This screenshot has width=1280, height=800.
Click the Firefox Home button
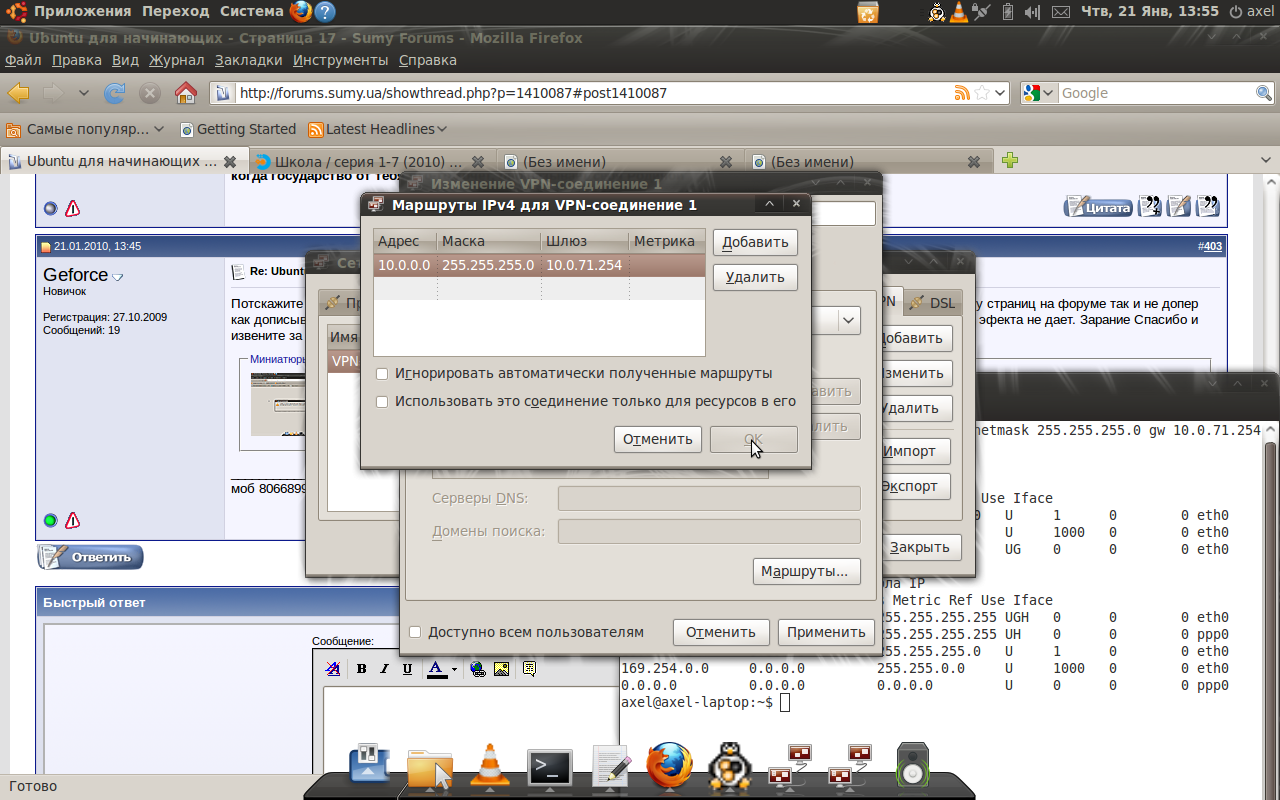click(x=185, y=93)
